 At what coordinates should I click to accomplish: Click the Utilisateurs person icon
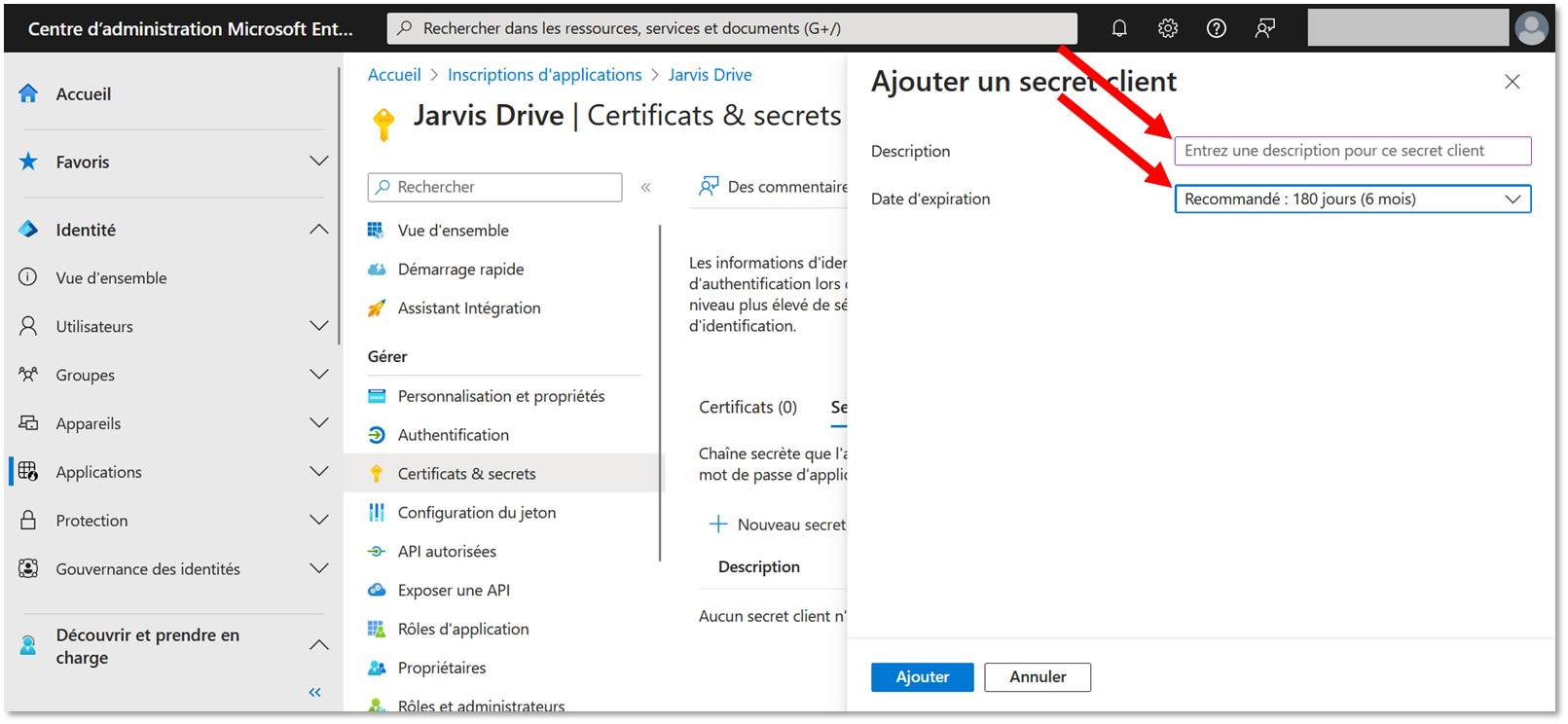tap(28, 326)
